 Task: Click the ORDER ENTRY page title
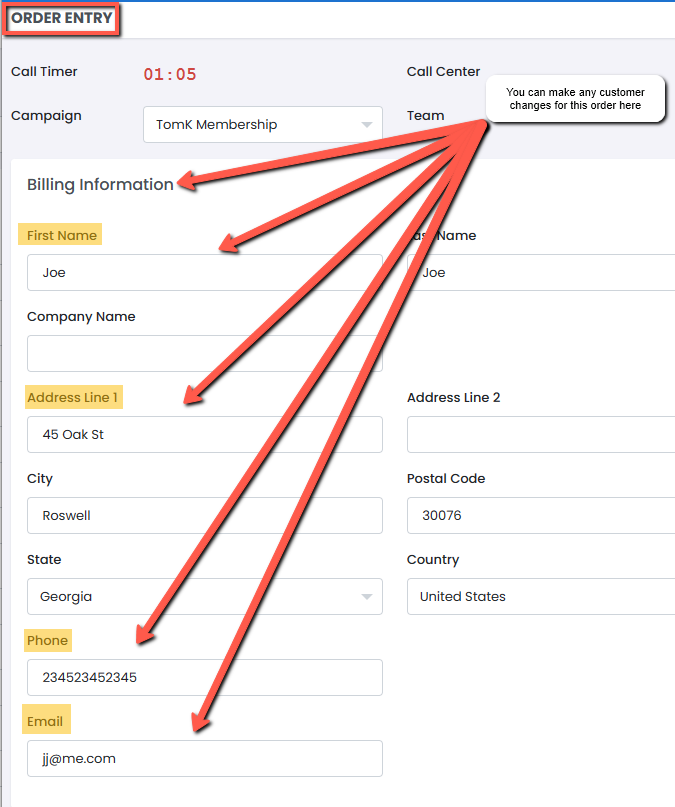coord(62,19)
